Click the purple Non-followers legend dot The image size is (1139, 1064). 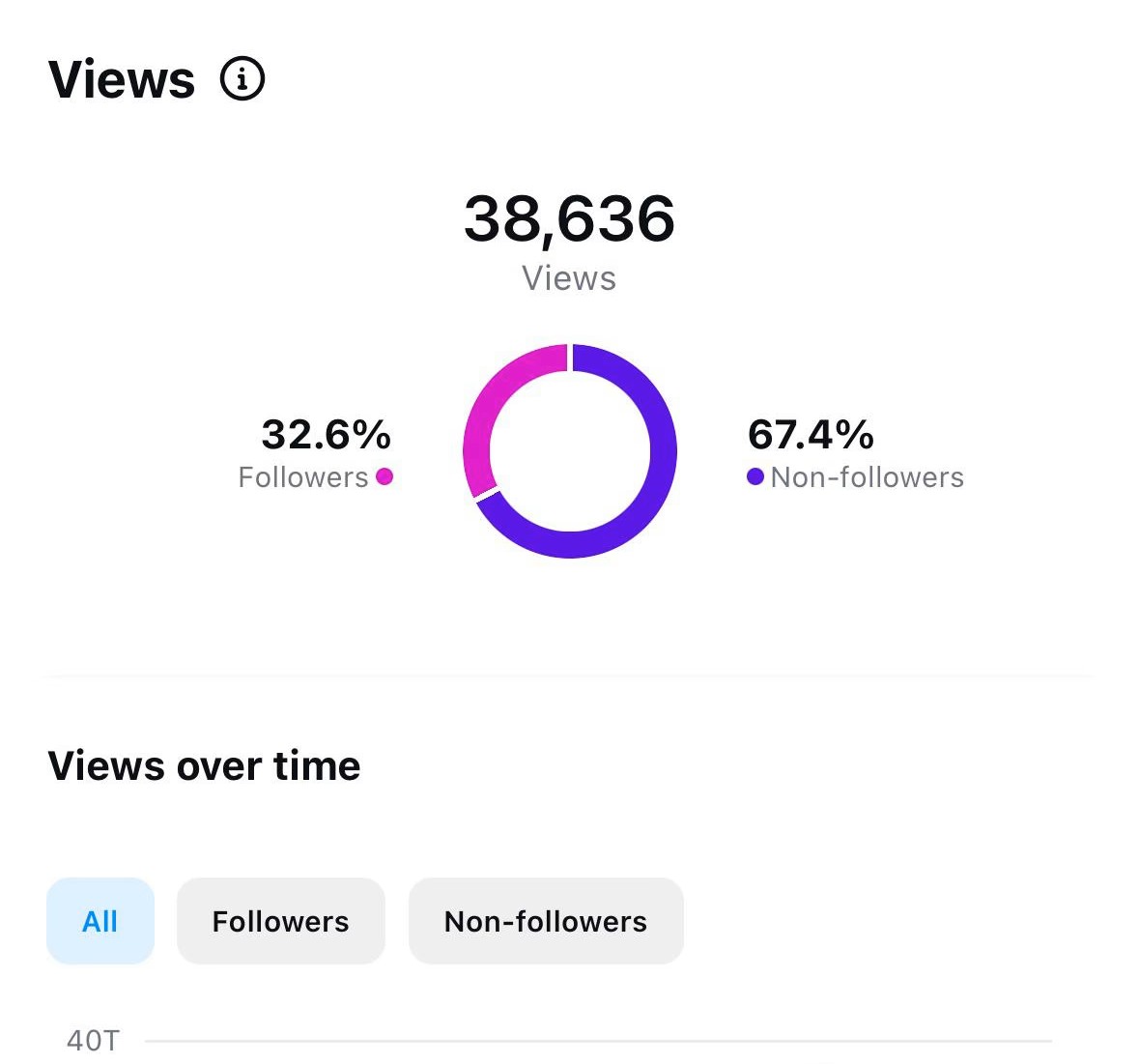point(755,476)
